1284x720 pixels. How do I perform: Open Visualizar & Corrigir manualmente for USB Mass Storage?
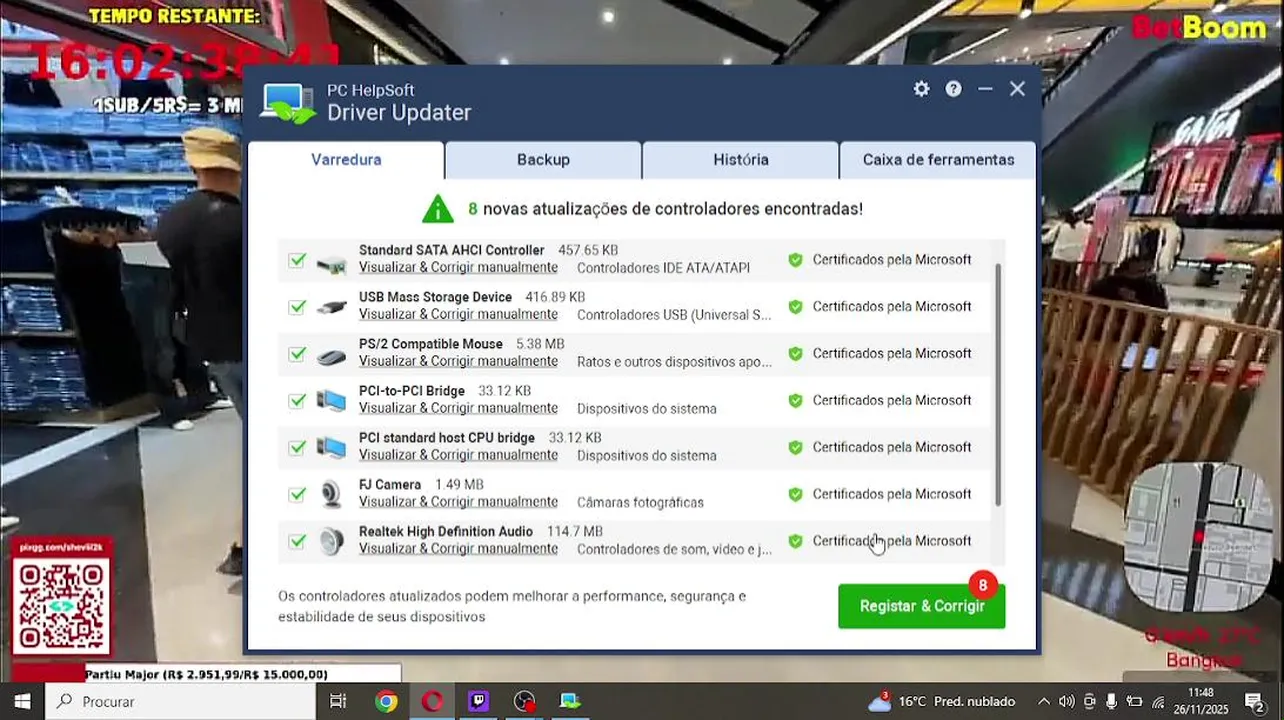pos(458,315)
